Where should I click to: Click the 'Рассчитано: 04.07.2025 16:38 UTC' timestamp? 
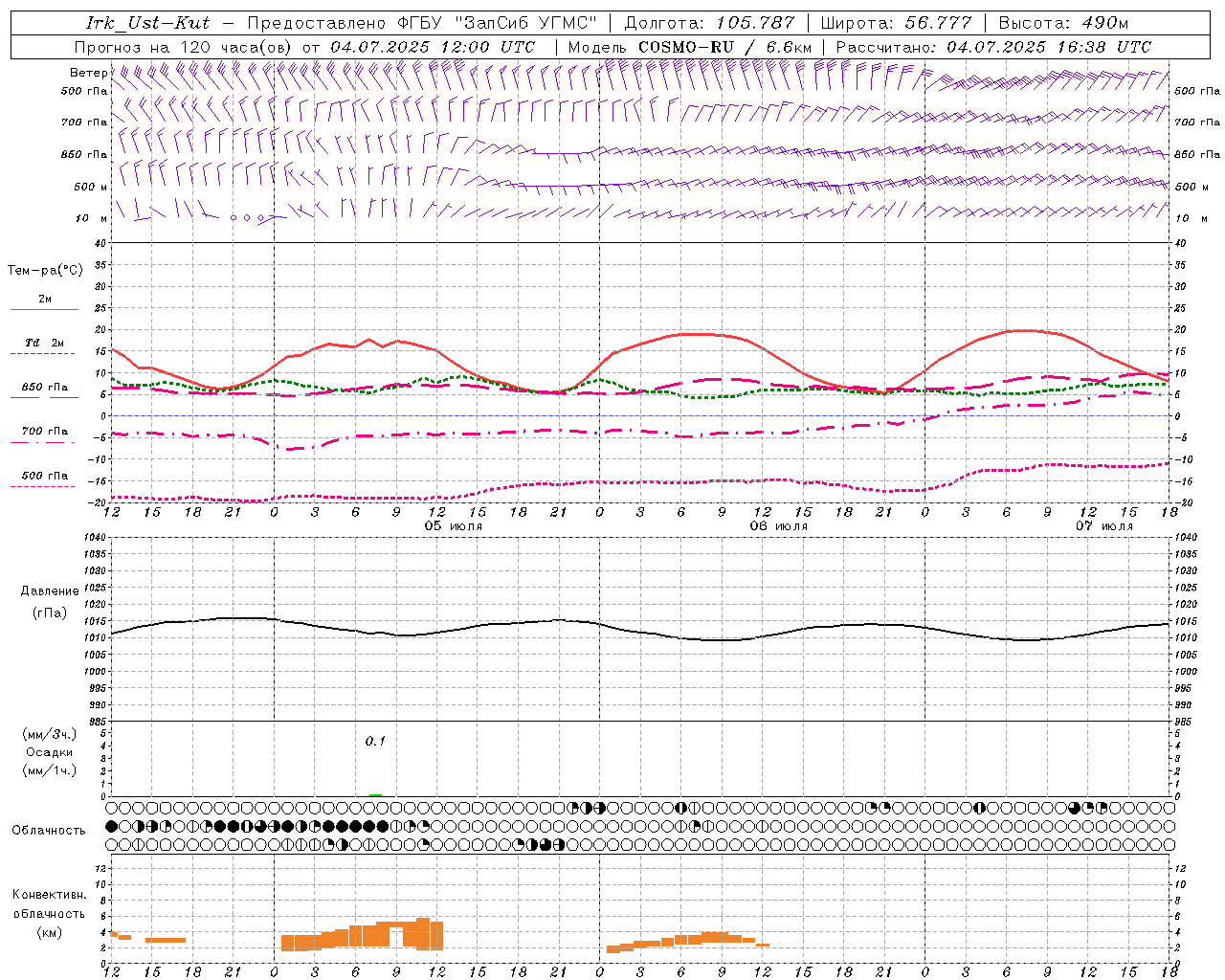click(x=993, y=47)
